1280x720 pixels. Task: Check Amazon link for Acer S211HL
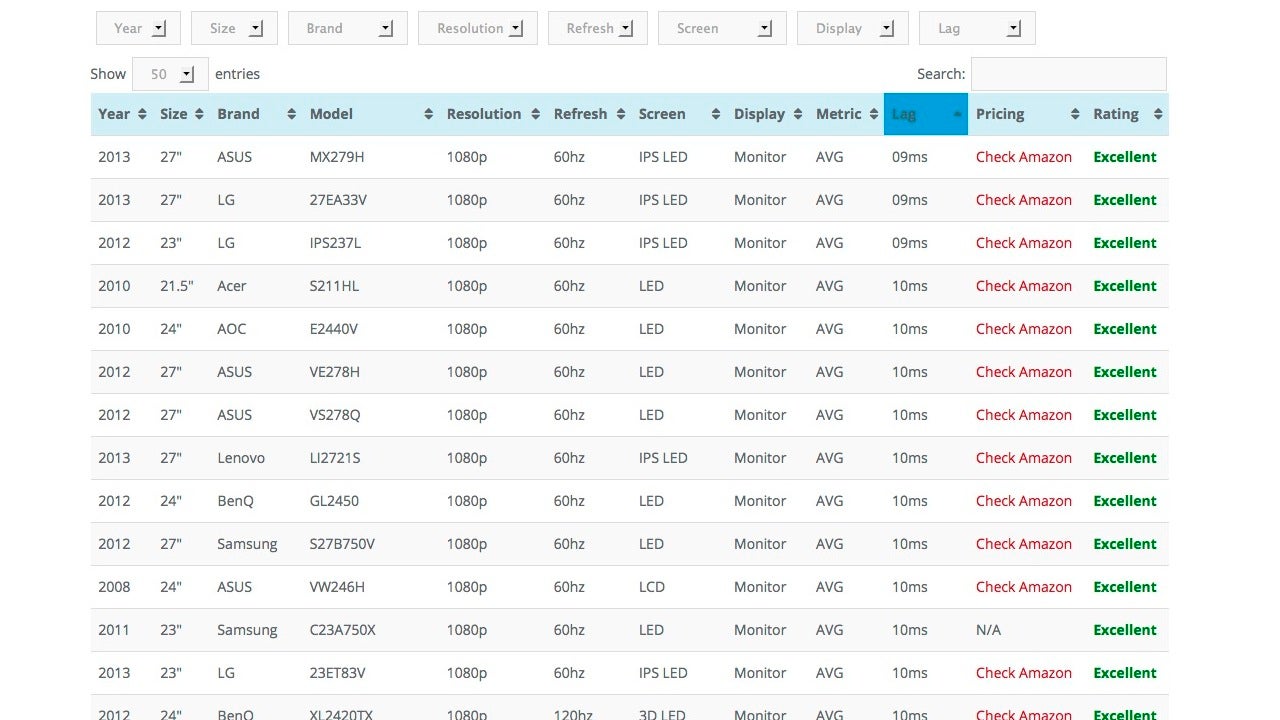point(1023,286)
